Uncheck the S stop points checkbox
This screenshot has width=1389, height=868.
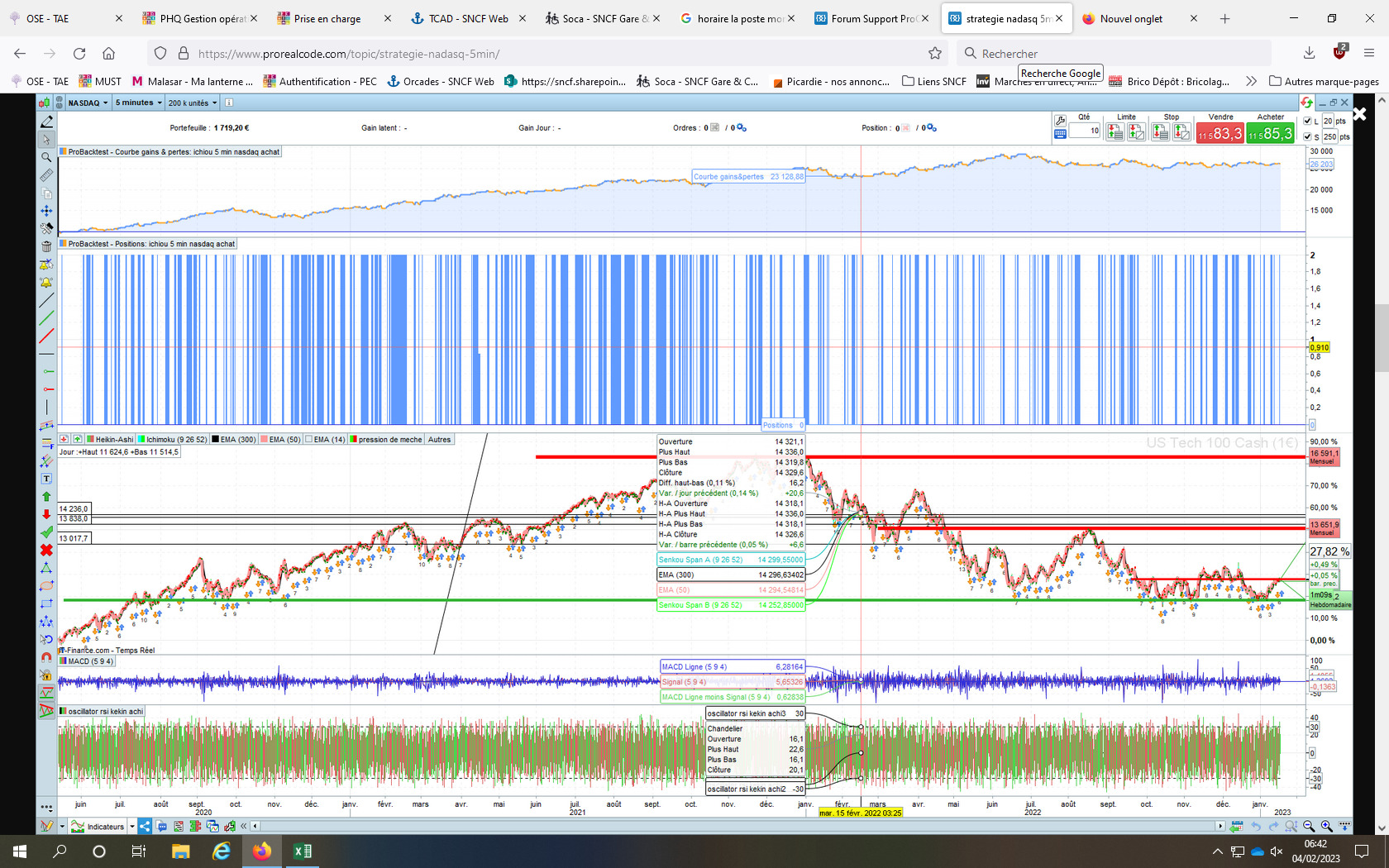(x=1307, y=136)
